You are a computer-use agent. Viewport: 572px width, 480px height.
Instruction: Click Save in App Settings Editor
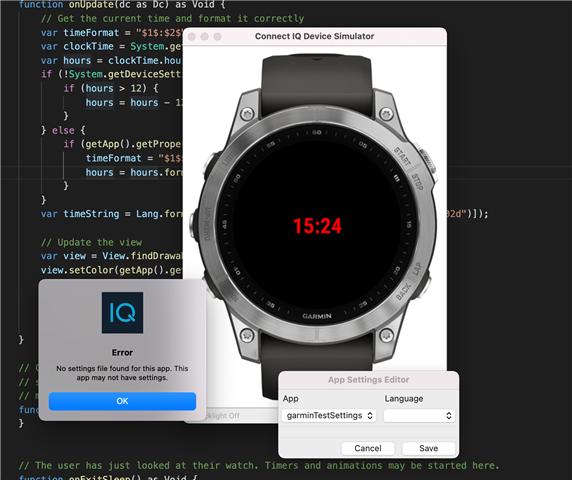428,448
